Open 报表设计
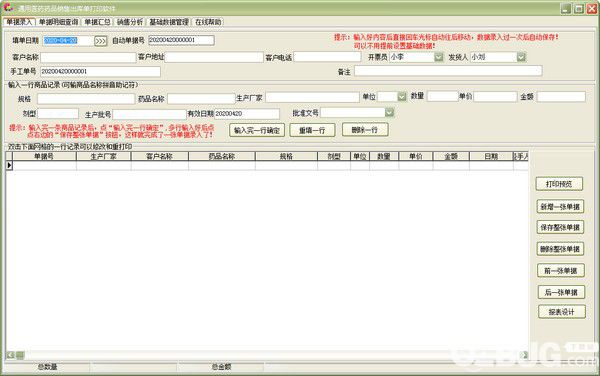Viewport: 600px width, 376px height. 562,312
